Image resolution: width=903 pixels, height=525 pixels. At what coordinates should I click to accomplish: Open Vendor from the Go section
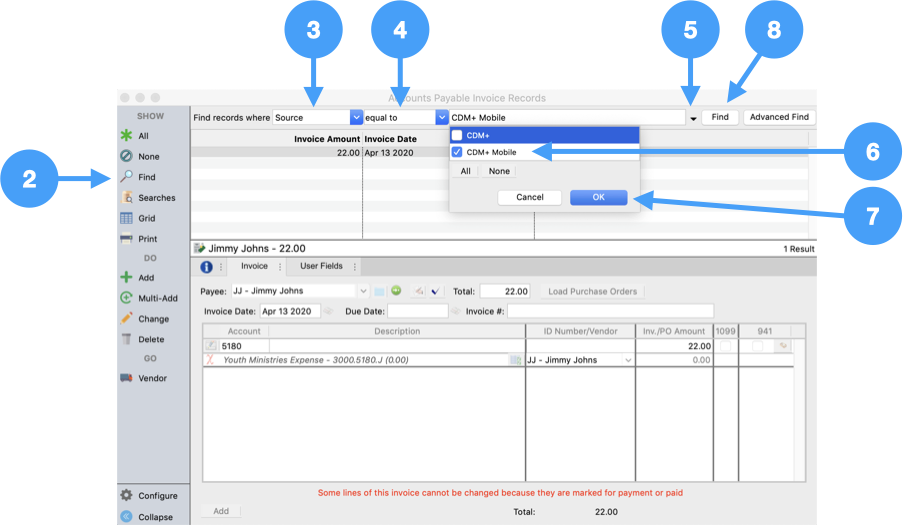point(127,378)
